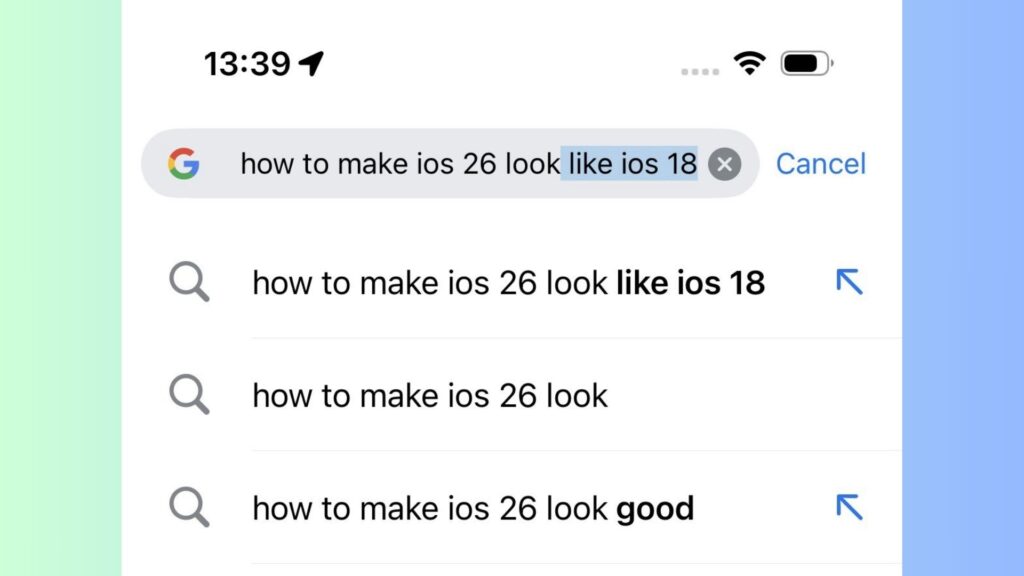Fill search with 'look good' suggestion arrow

click(849, 508)
